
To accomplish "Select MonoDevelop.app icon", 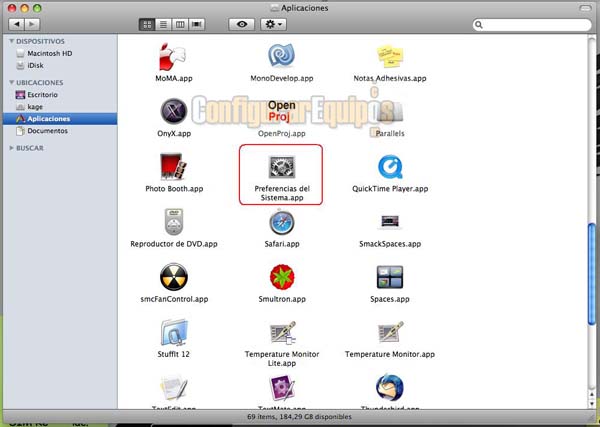I will tap(282, 56).
